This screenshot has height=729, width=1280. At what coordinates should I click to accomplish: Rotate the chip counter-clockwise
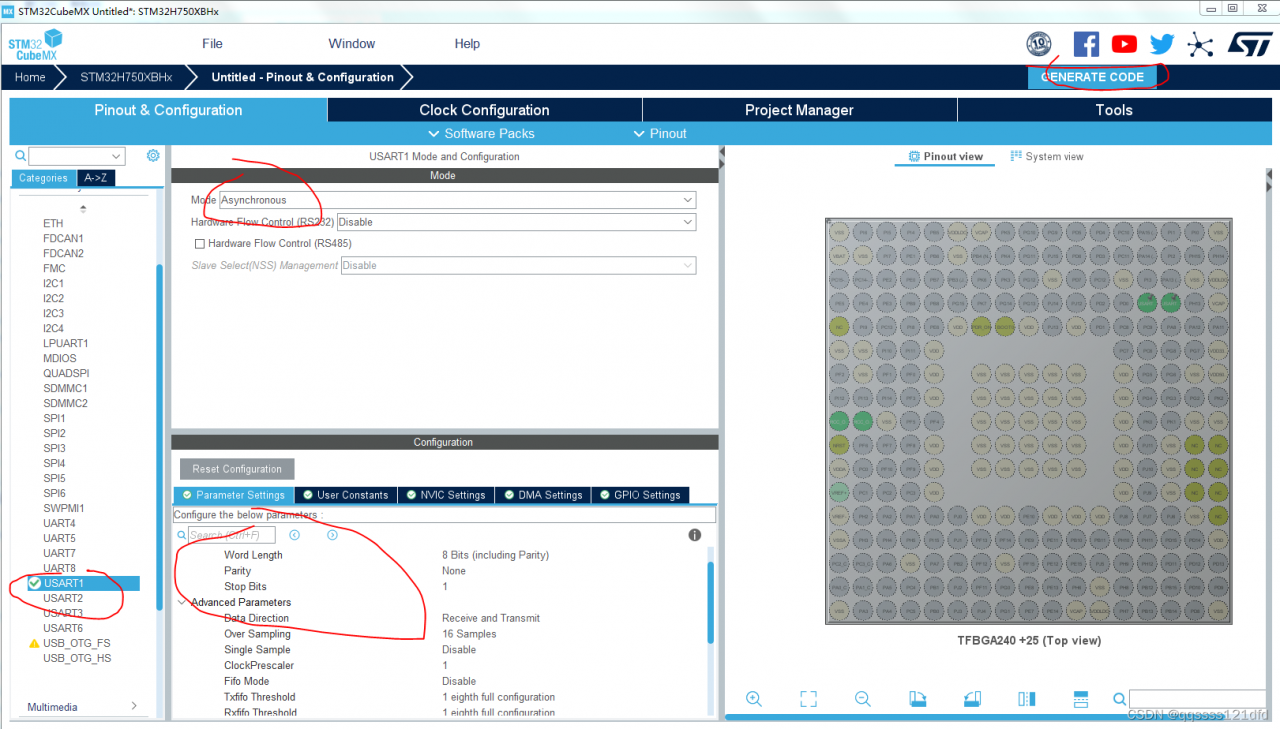pyautogui.click(x=971, y=699)
